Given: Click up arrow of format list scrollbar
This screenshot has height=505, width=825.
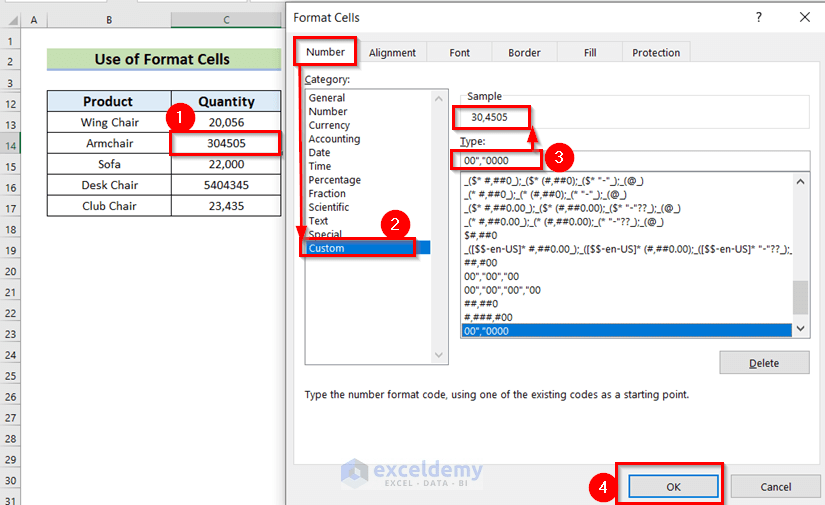Looking at the screenshot, I should tap(800, 182).
